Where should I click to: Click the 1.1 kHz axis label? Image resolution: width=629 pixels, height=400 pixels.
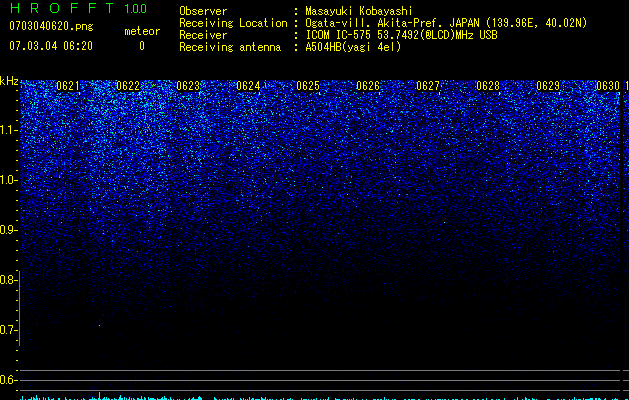point(7,130)
